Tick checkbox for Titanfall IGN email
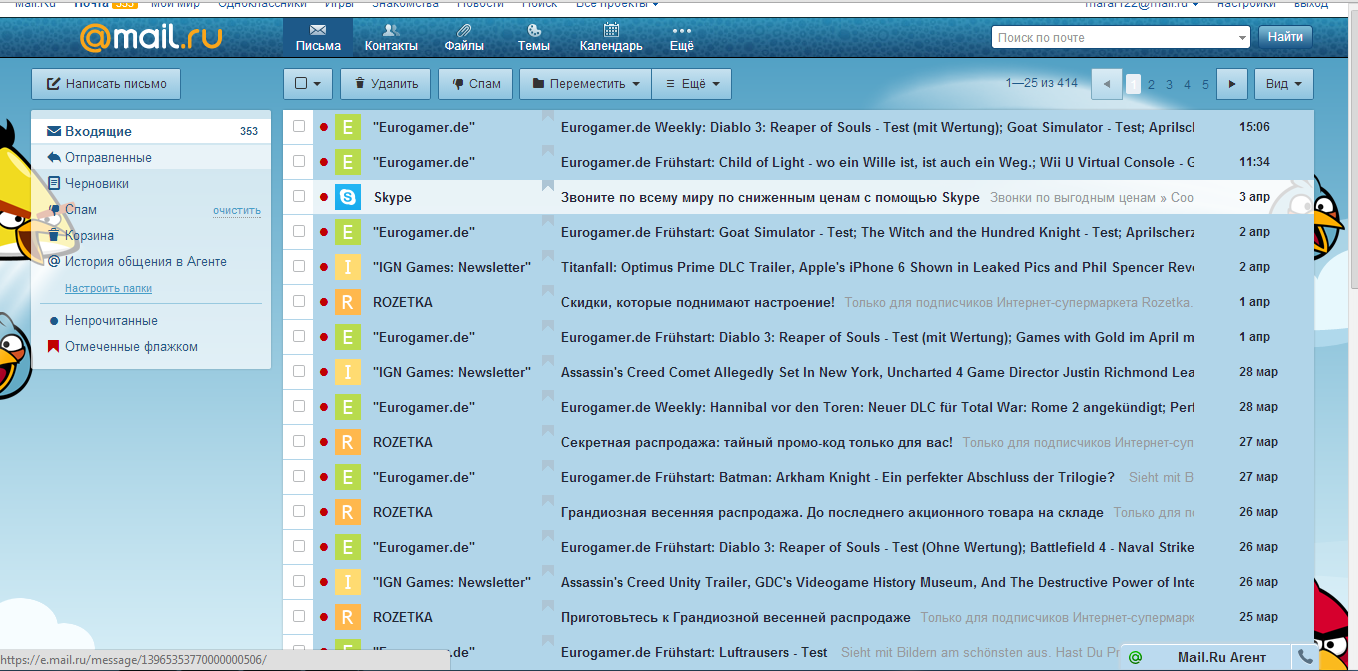1358x671 pixels. 299,266
